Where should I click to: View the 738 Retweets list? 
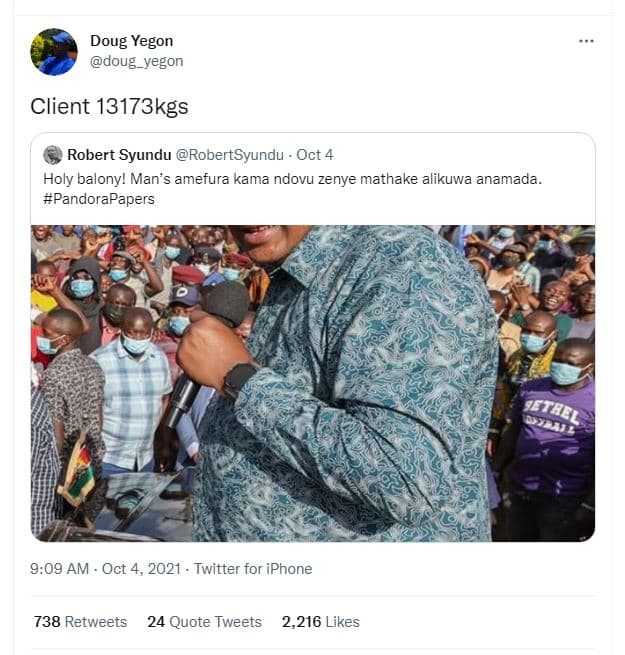[x=80, y=622]
